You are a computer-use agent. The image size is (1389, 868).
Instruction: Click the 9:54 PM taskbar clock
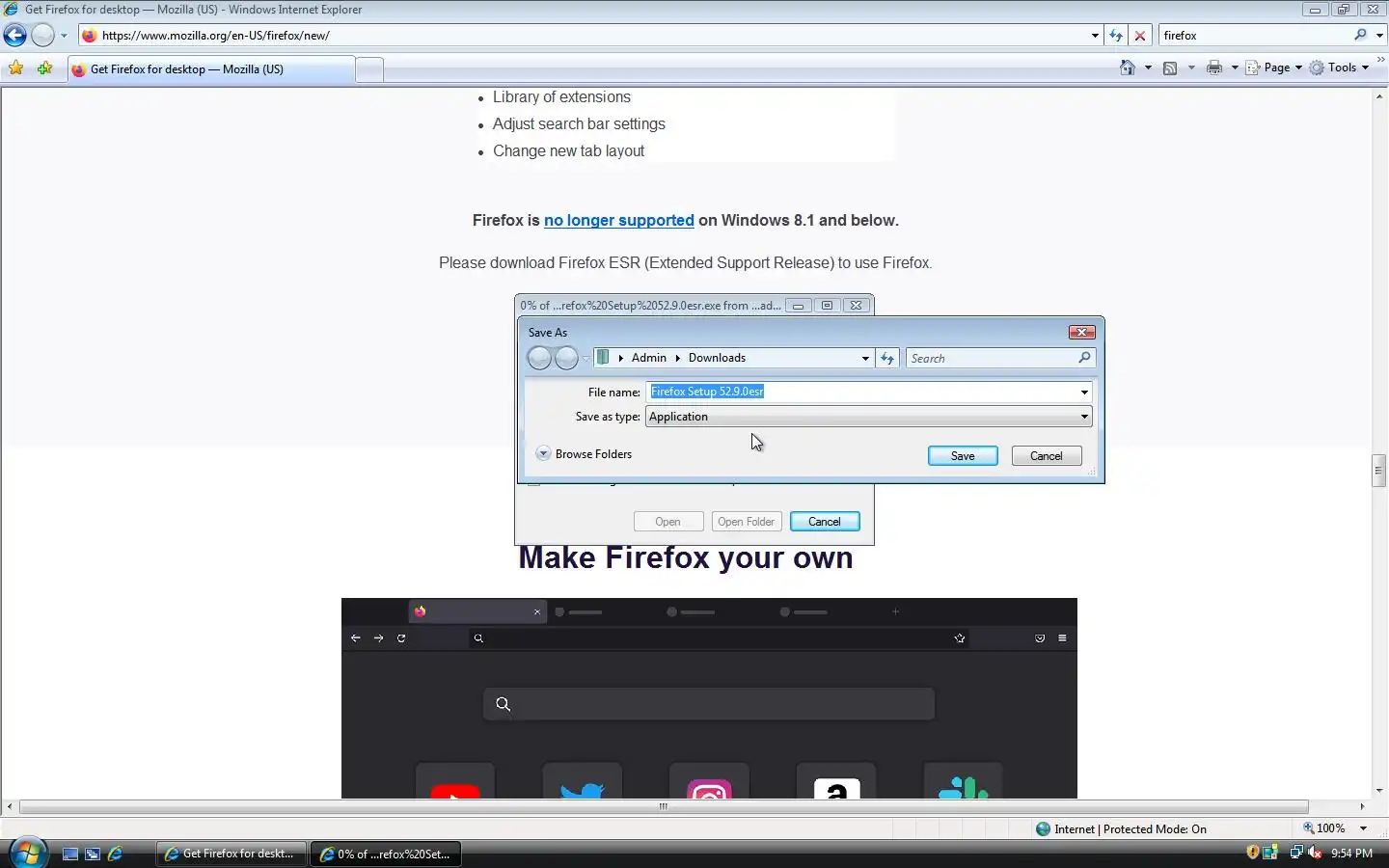1351,854
